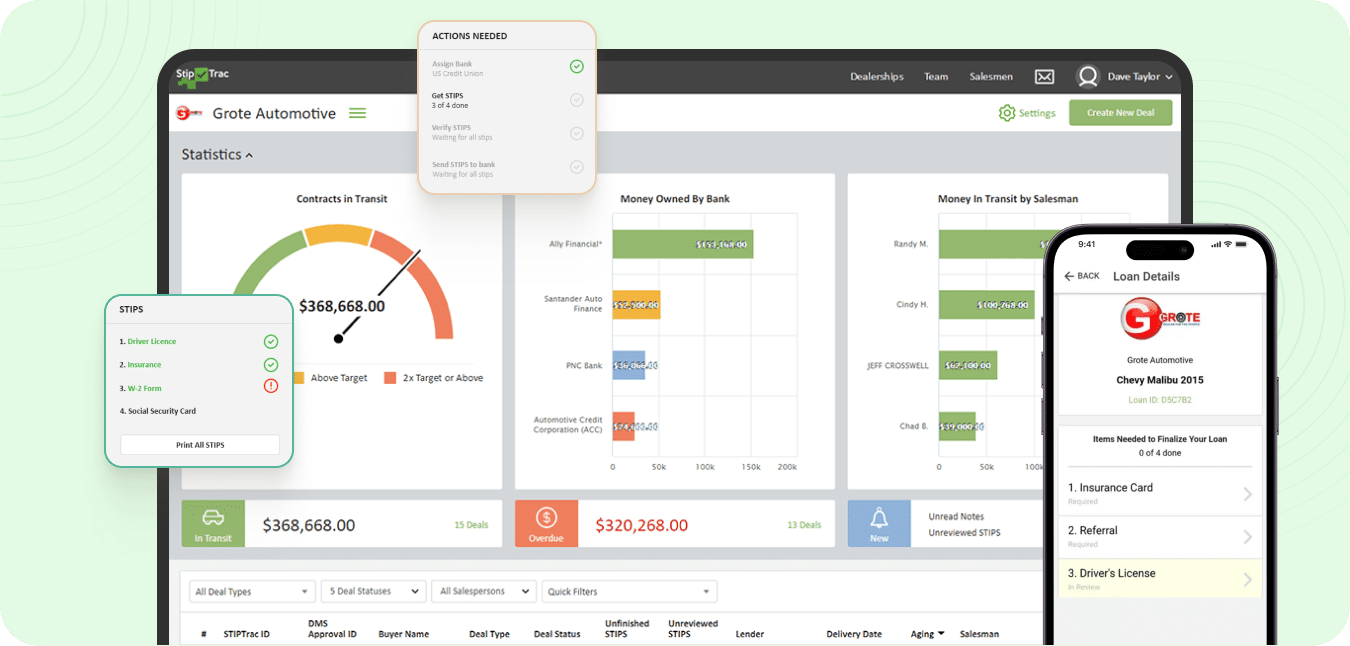Click the Randy M. salesman bar
Image resolution: width=1350 pixels, height=646 pixels.
click(x=990, y=244)
